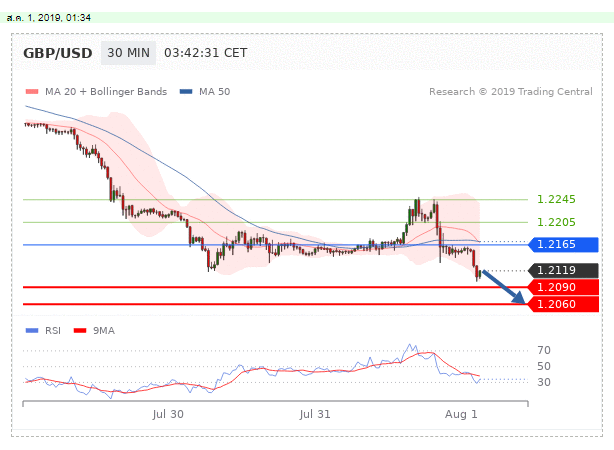Click the 9MA legend label
The height and width of the screenshot is (450, 614).
(x=104, y=331)
